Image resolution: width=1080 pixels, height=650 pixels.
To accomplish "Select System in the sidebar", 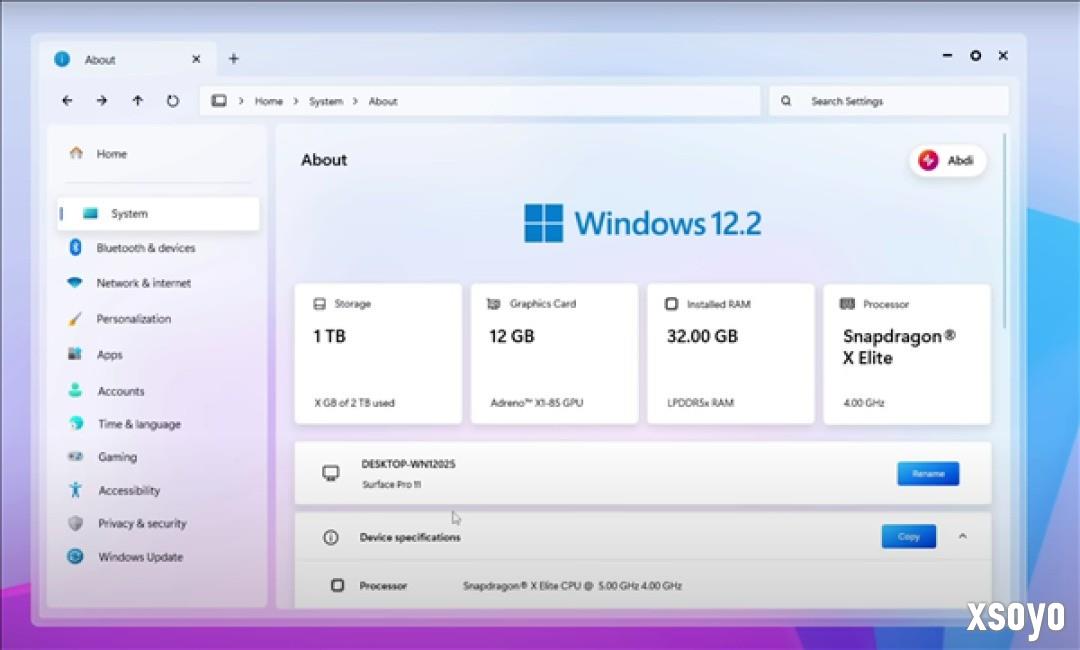I will tap(158, 213).
